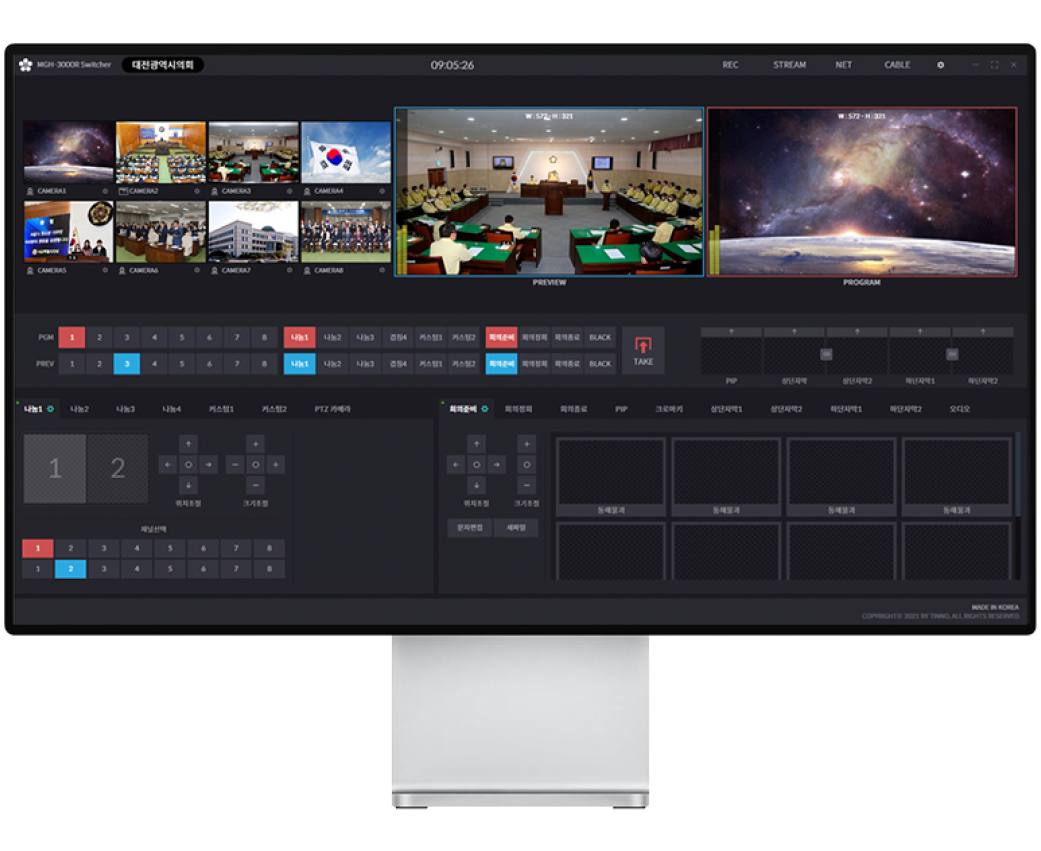Open the PIP tab in the right panel

(621, 409)
